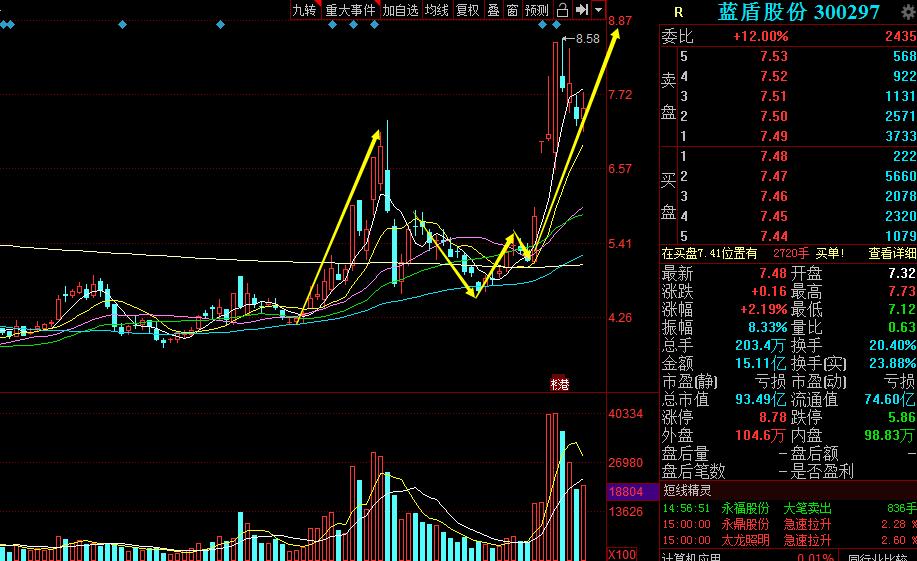This screenshot has width=917, height=561.
Task: Click the 外盘 104.6万 value
Action: (759, 435)
